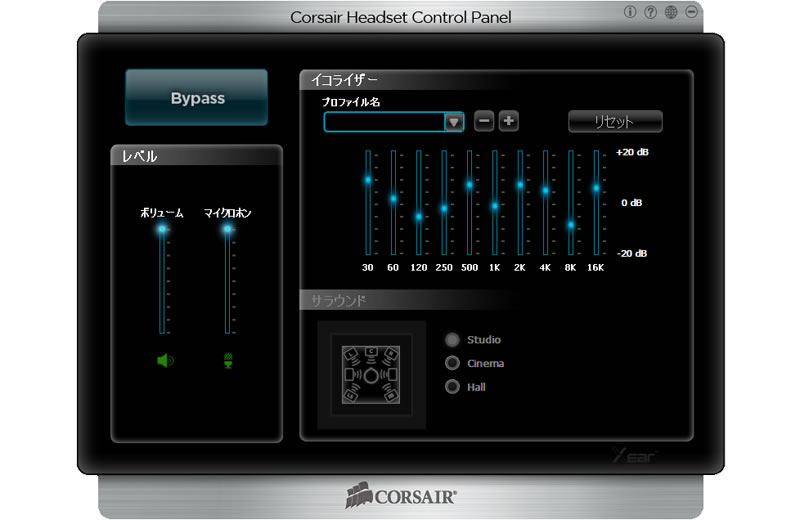Image resolution: width=800 pixels, height=520 pixels.
Task: Click the profile name input field
Action: (x=385, y=122)
